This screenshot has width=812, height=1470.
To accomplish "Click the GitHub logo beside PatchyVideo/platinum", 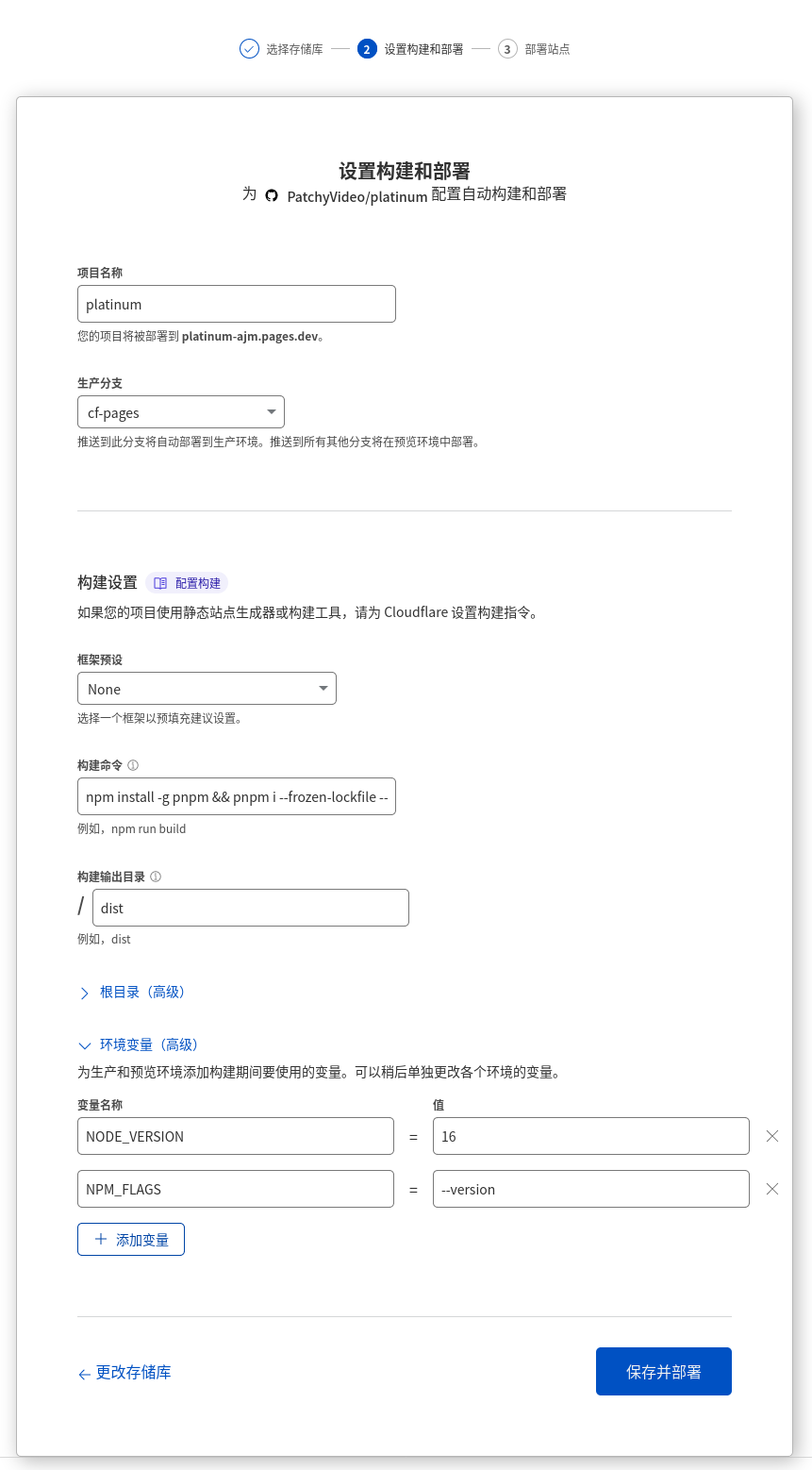I will (x=272, y=195).
